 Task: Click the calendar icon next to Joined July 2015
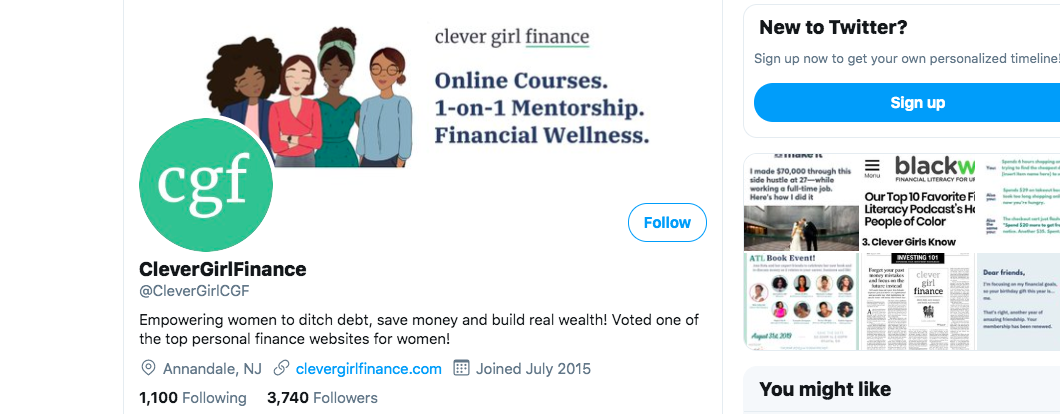[x=461, y=369]
